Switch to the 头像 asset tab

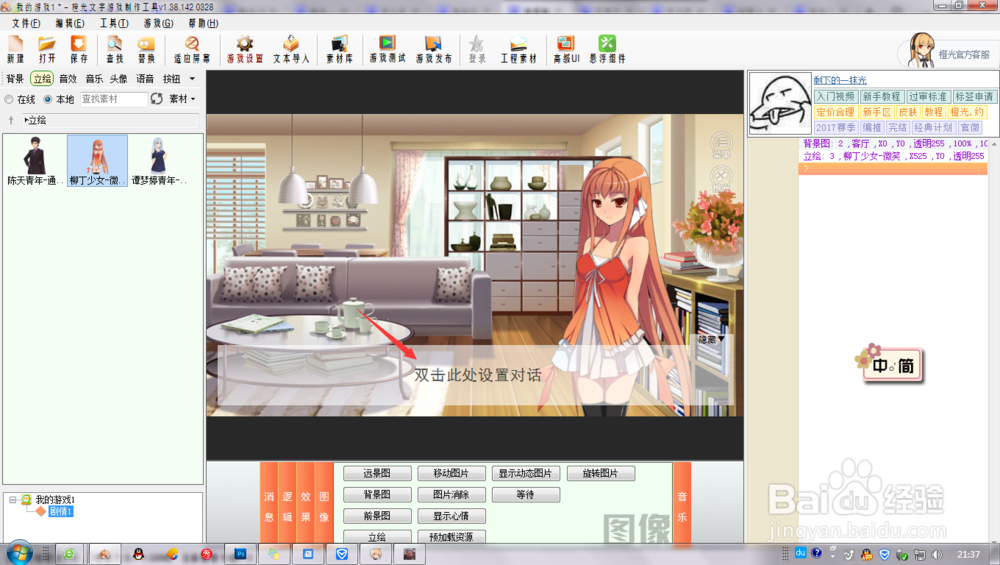(119, 79)
